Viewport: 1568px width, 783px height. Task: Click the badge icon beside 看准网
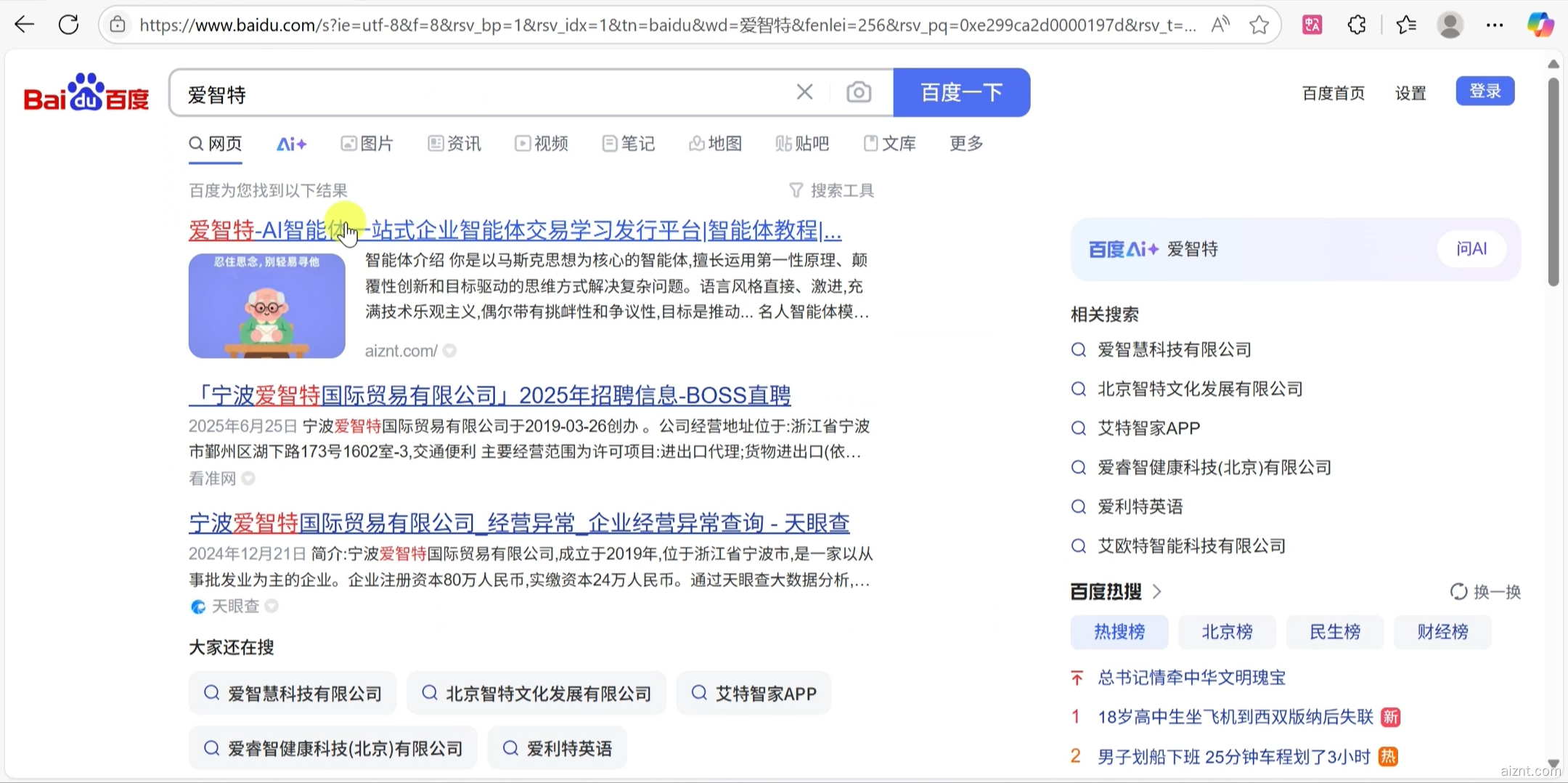pos(248,478)
